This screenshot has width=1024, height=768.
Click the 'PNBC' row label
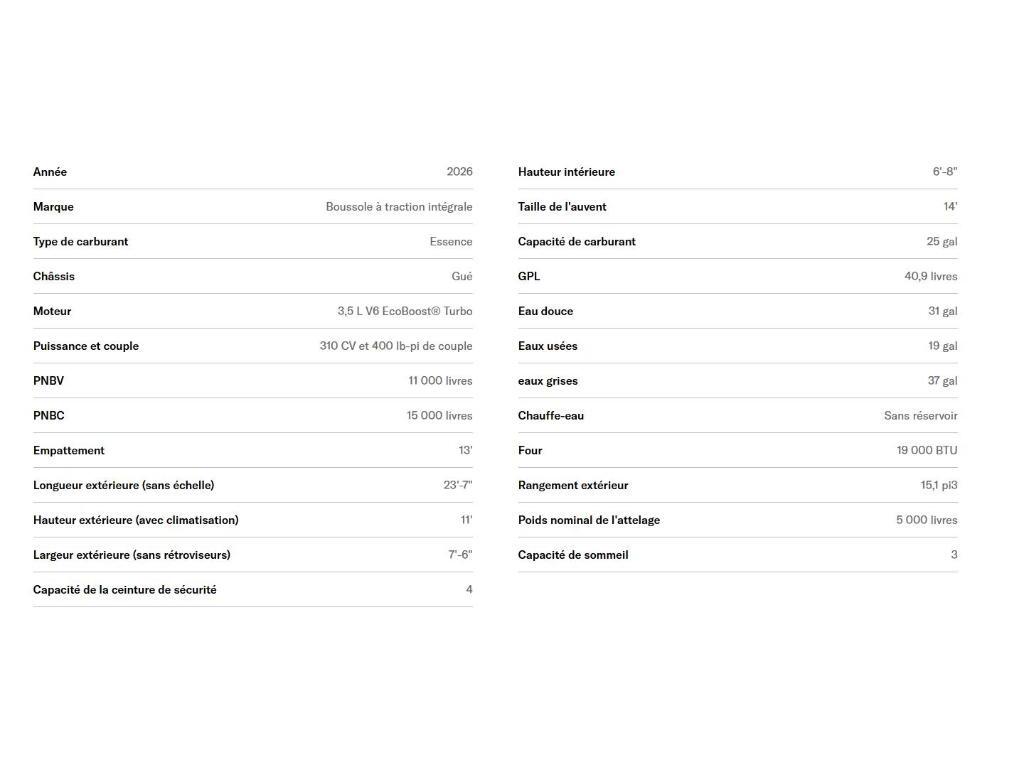click(x=49, y=416)
